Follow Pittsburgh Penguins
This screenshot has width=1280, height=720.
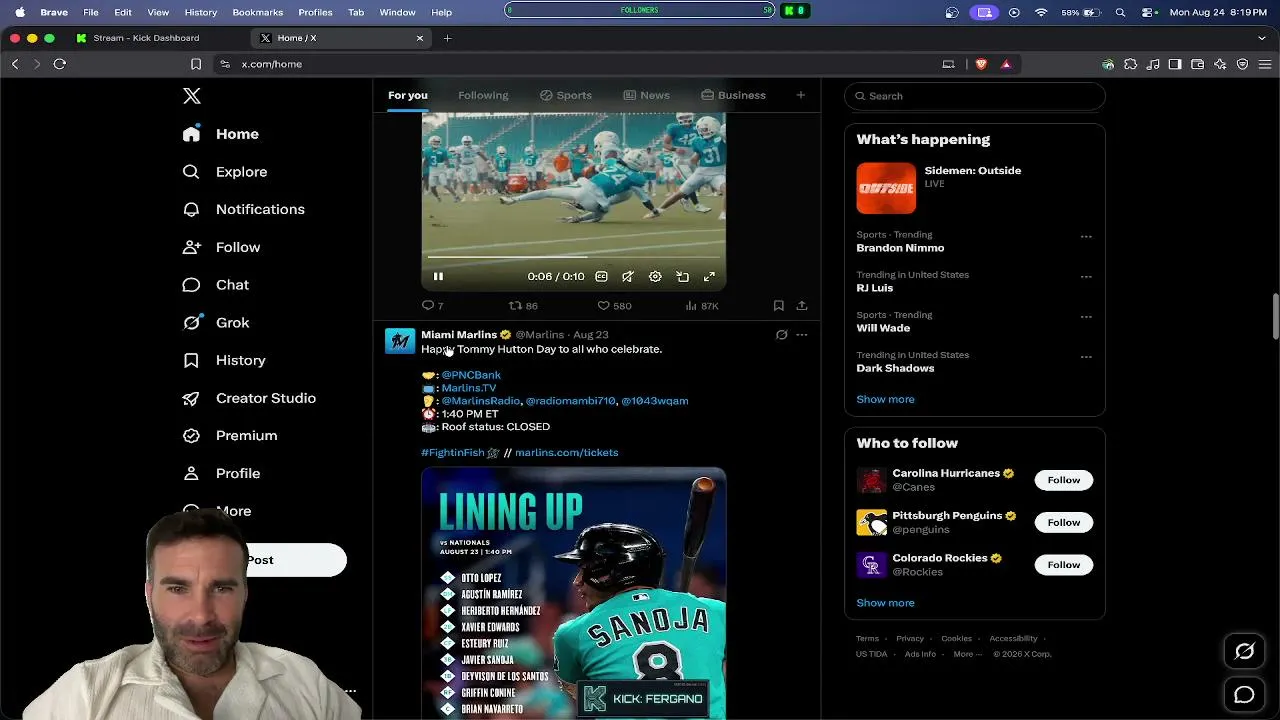[x=1064, y=522]
